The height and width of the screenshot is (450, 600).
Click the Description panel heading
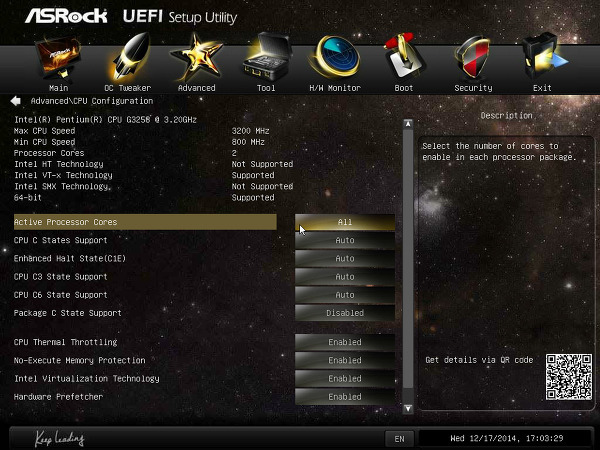pos(506,116)
